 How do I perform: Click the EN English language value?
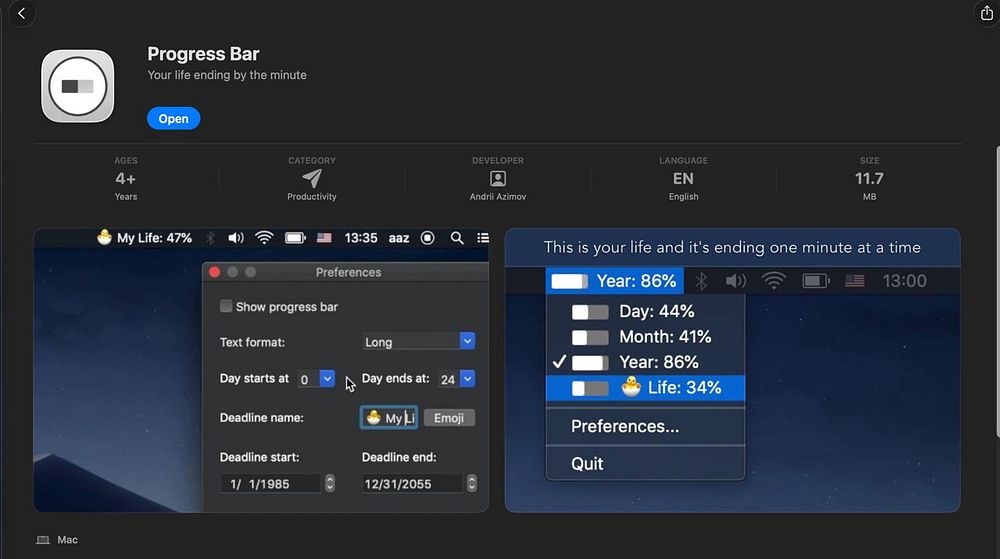pyautogui.click(x=683, y=178)
